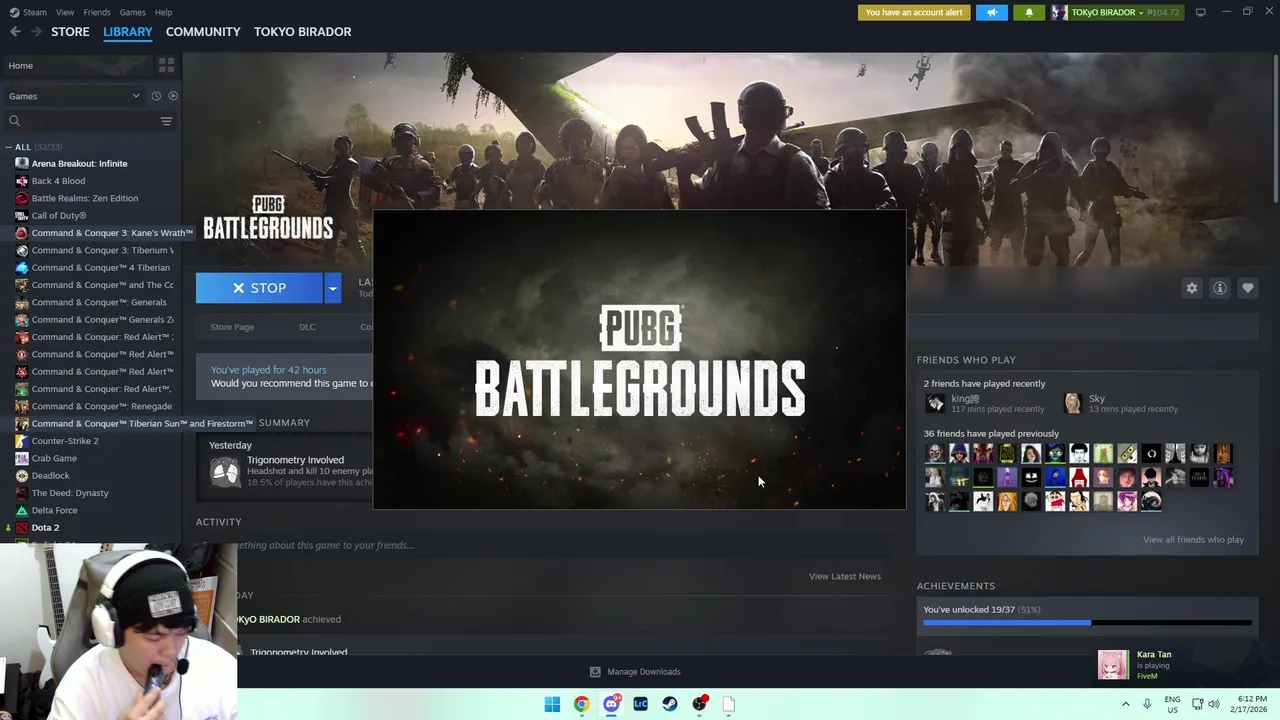Open Manage Downloads
The image size is (1280, 720).
pos(636,672)
